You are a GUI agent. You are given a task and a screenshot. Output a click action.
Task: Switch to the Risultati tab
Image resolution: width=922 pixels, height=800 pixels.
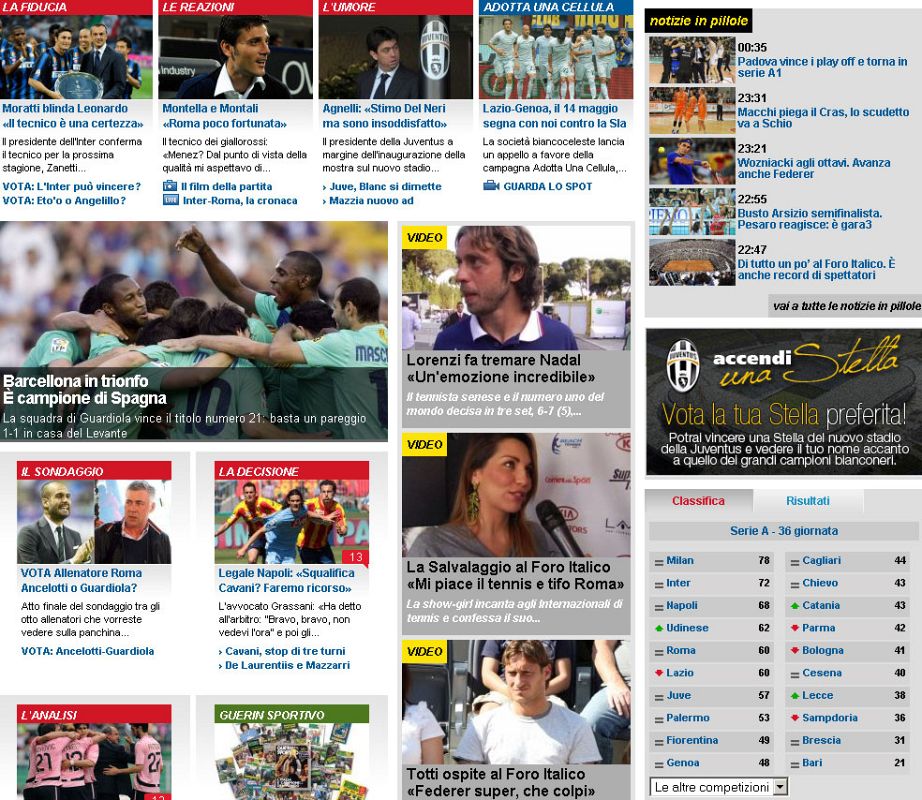807,501
